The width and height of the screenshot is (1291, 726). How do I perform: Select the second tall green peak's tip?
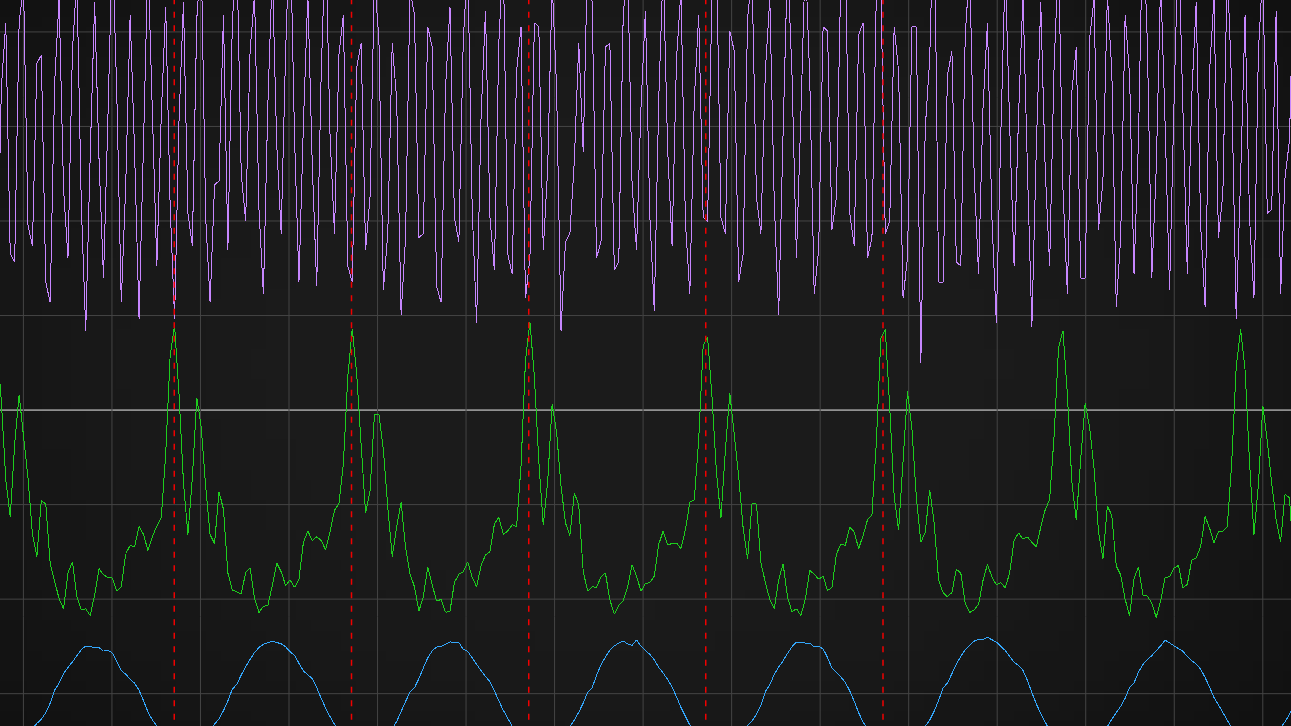click(351, 330)
